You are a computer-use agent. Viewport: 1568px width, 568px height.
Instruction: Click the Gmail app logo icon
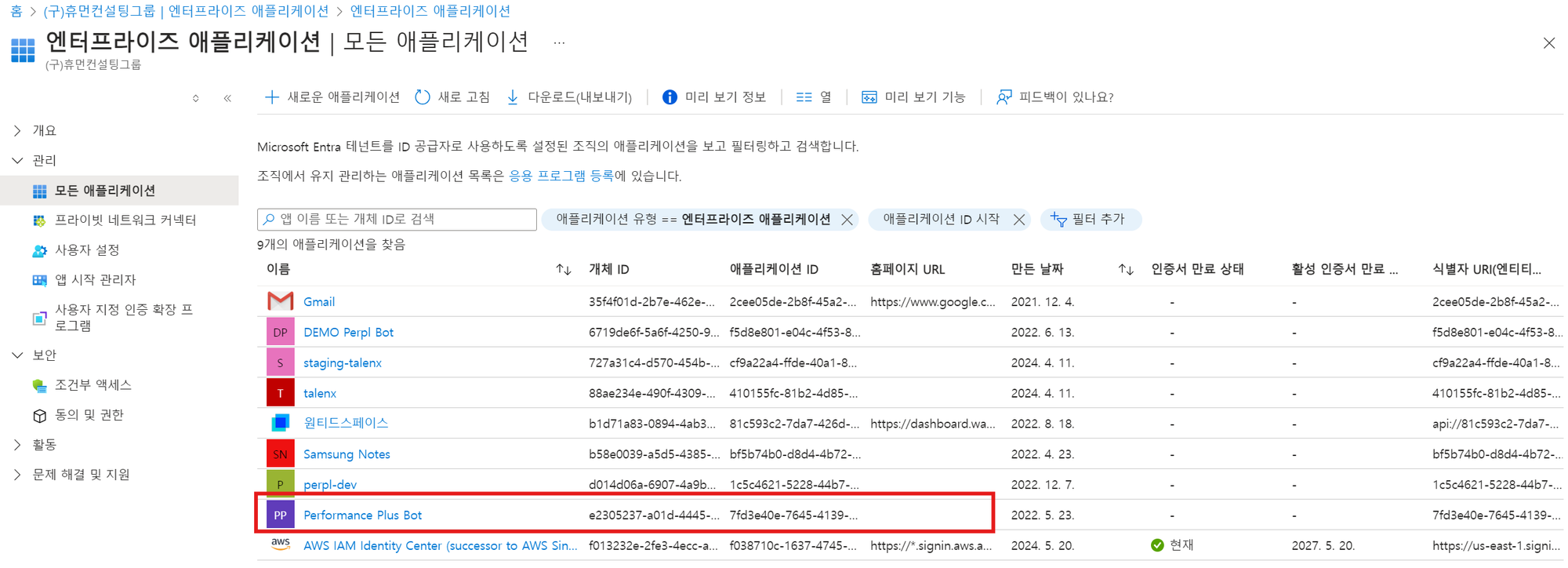click(280, 301)
